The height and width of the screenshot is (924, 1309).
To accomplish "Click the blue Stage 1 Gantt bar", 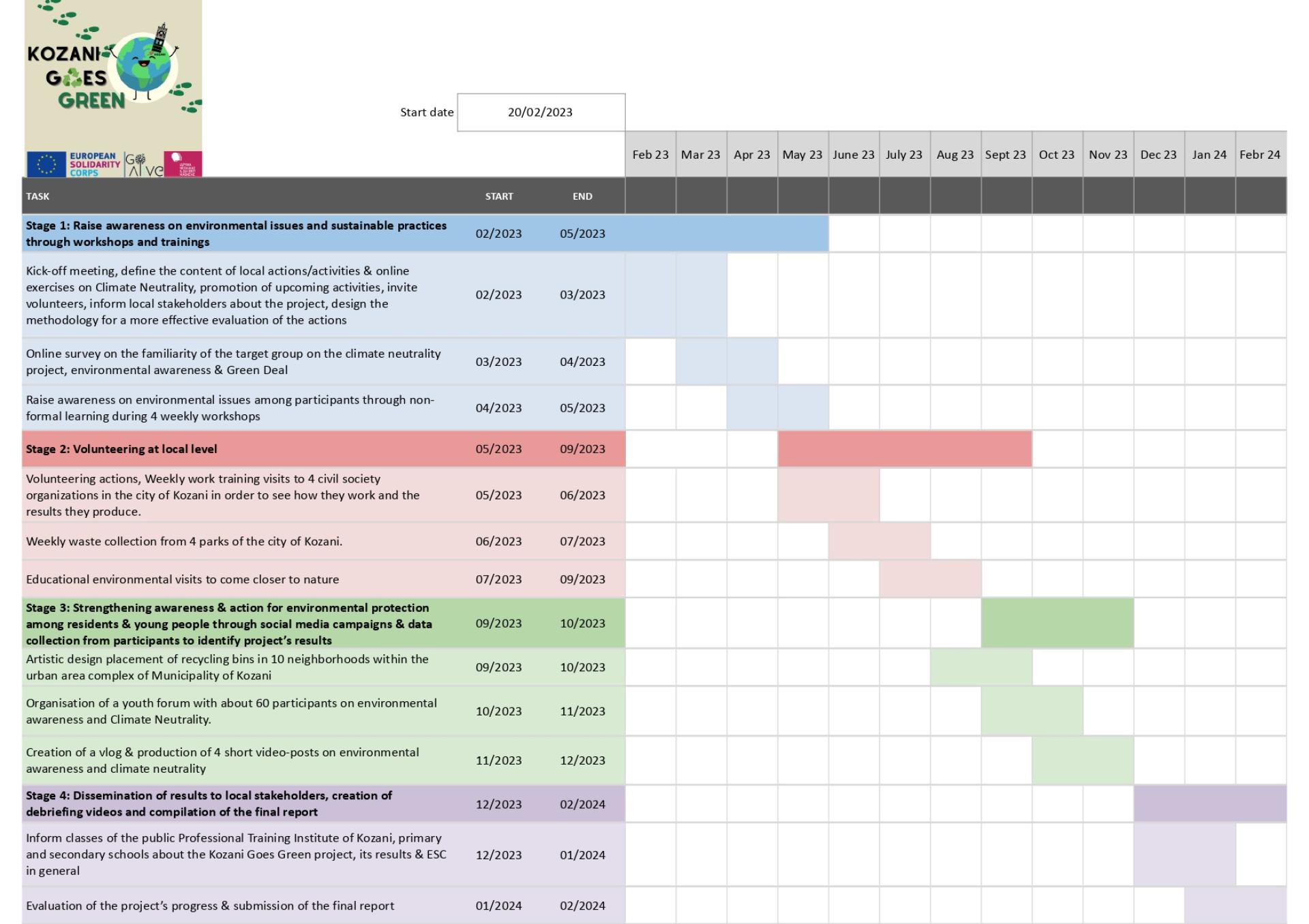I will click(x=727, y=234).
